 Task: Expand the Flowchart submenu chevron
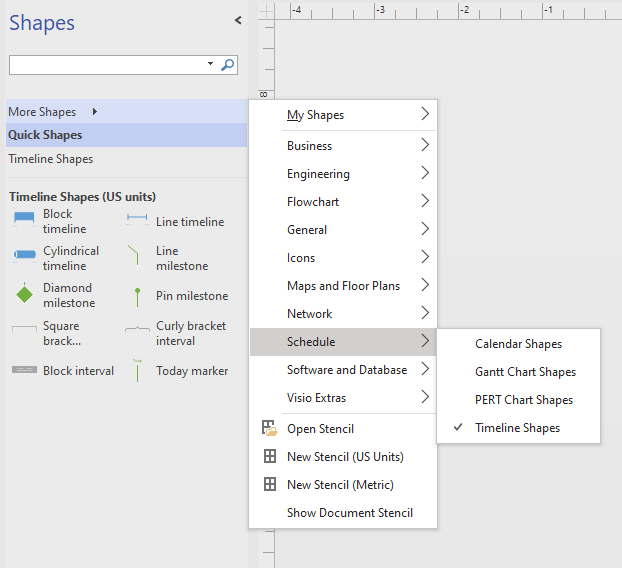pos(425,201)
